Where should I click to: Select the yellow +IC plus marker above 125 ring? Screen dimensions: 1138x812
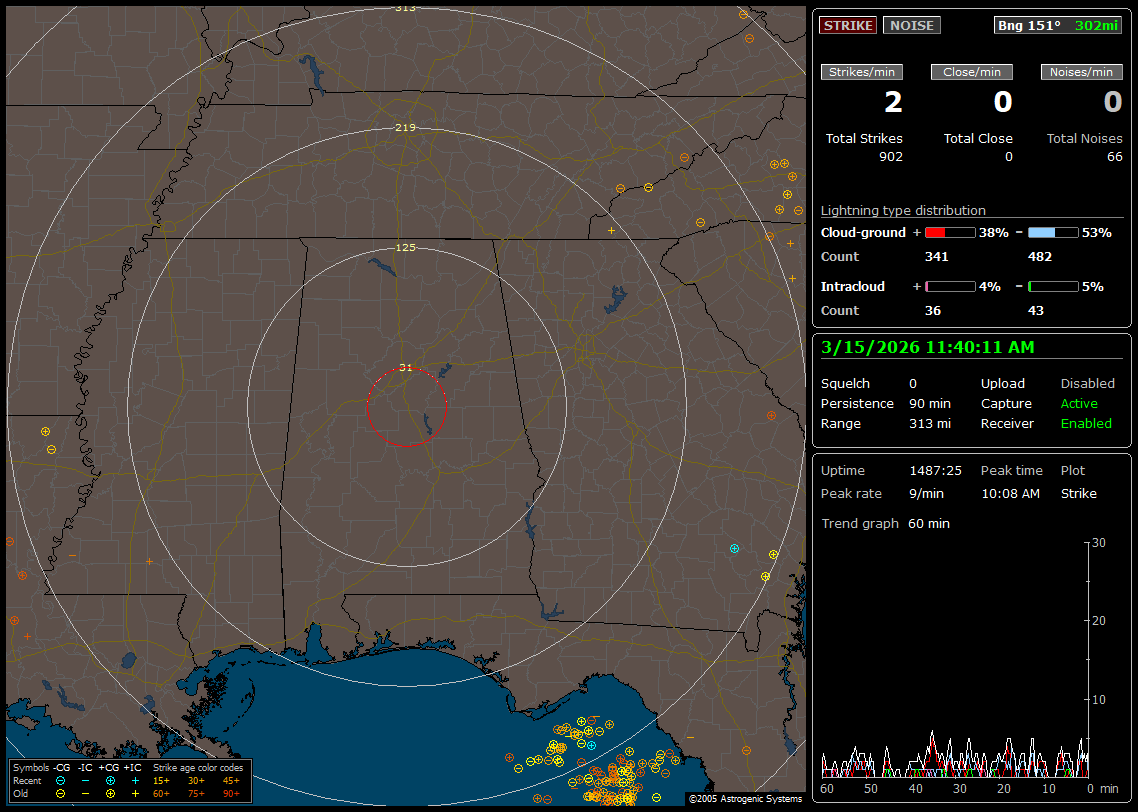coord(611,231)
